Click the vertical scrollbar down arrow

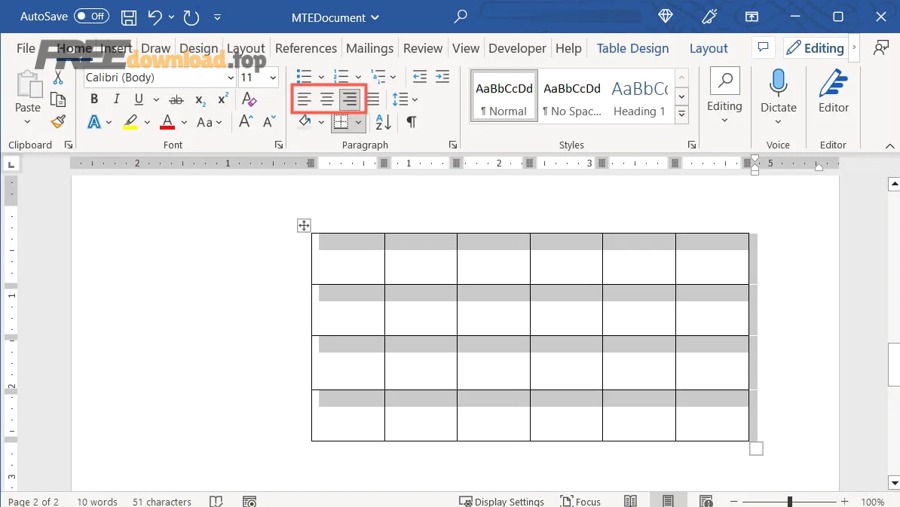coord(894,482)
